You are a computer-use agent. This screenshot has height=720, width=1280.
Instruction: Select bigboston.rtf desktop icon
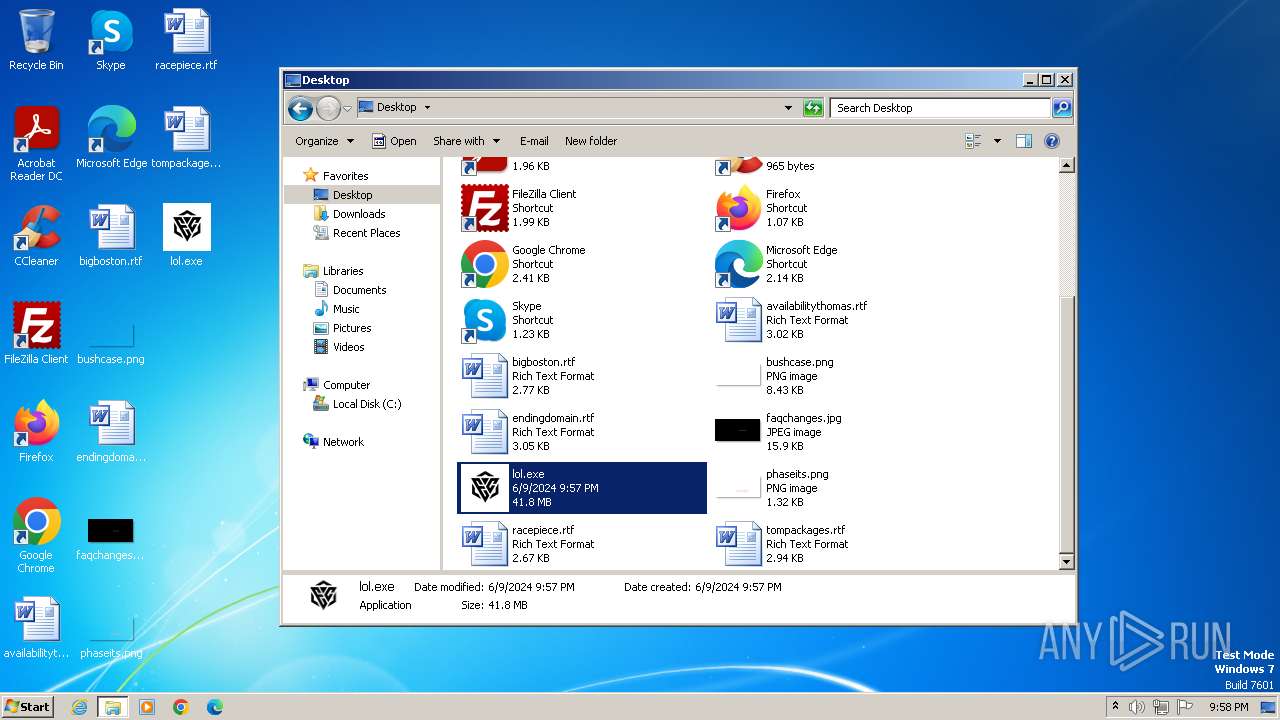pos(111,236)
